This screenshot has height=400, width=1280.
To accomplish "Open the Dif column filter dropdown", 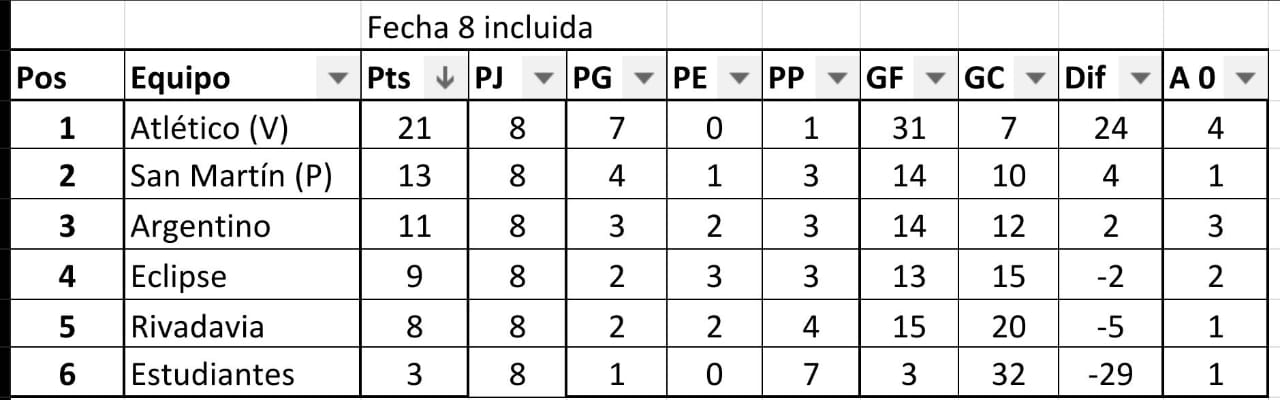I will (1139, 79).
